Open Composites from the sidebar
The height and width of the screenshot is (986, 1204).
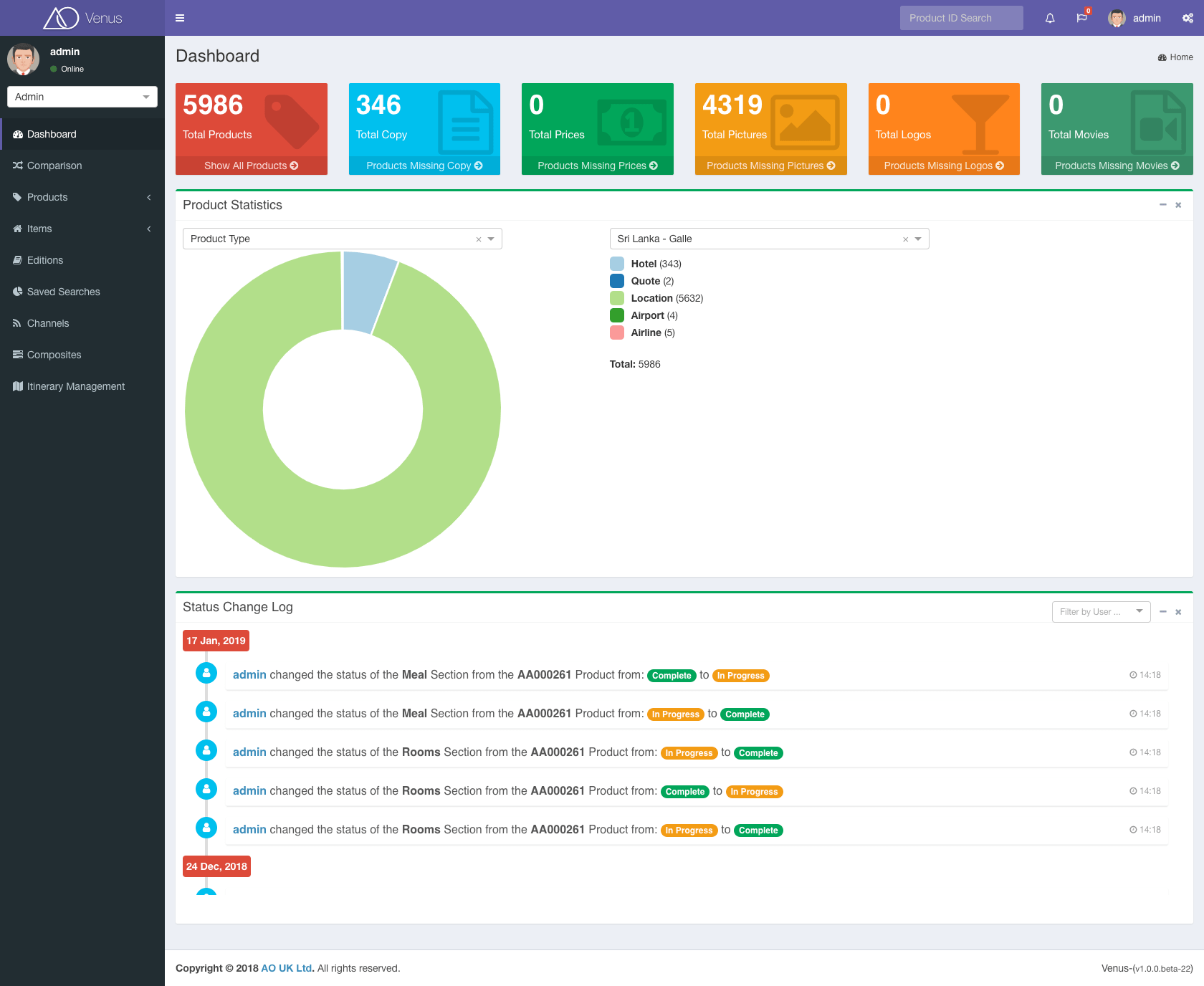pyautogui.click(x=82, y=355)
